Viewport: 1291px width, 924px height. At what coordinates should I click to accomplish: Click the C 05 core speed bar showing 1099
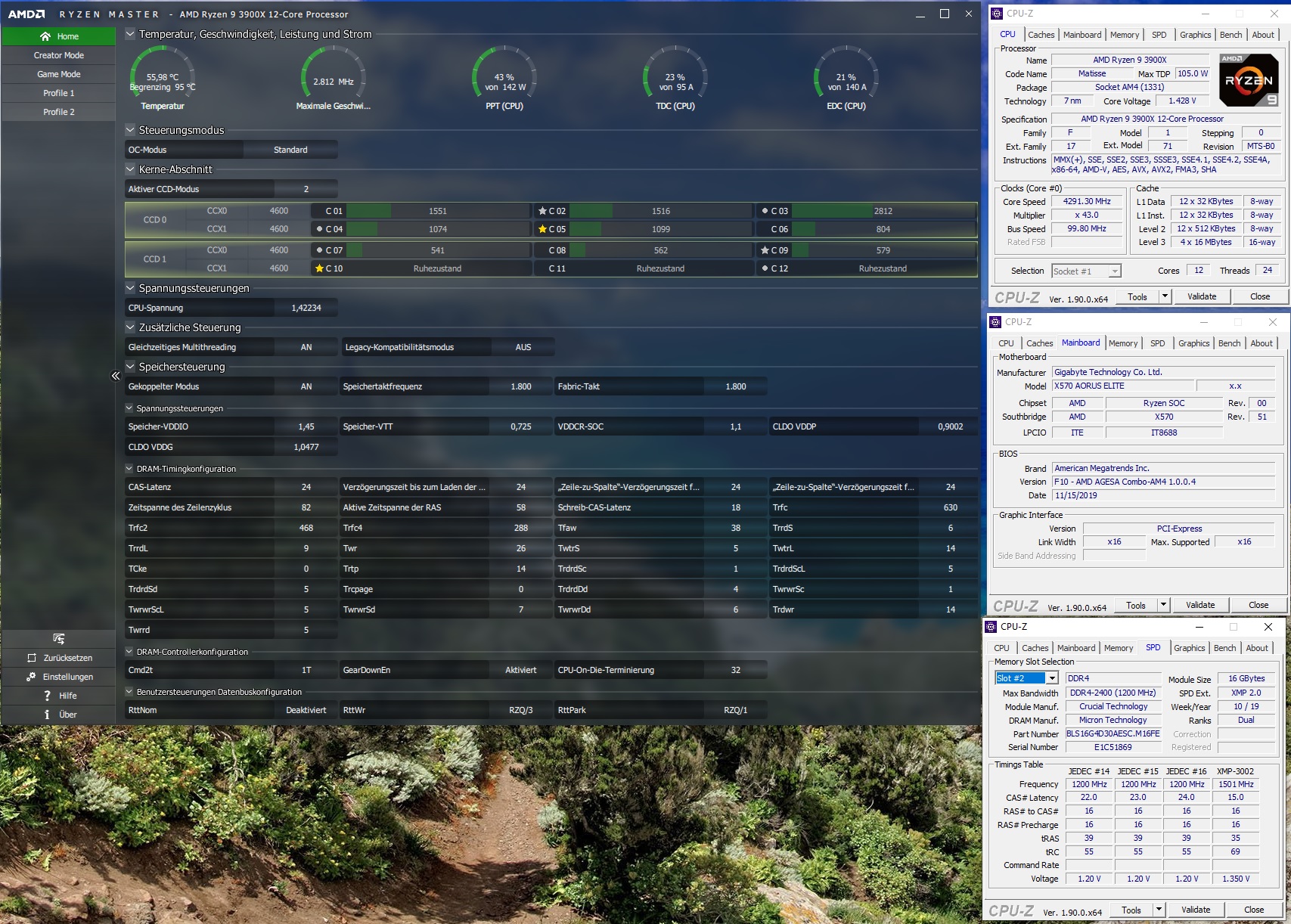click(x=661, y=229)
